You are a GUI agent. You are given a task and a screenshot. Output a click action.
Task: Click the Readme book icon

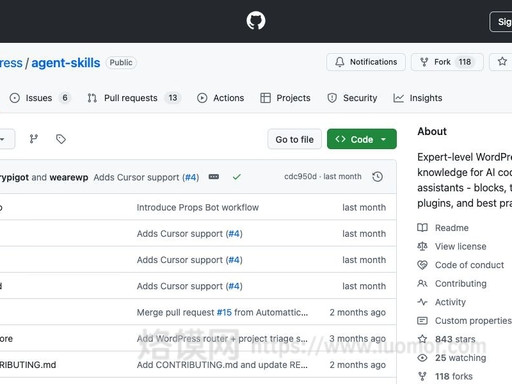tap(422, 228)
